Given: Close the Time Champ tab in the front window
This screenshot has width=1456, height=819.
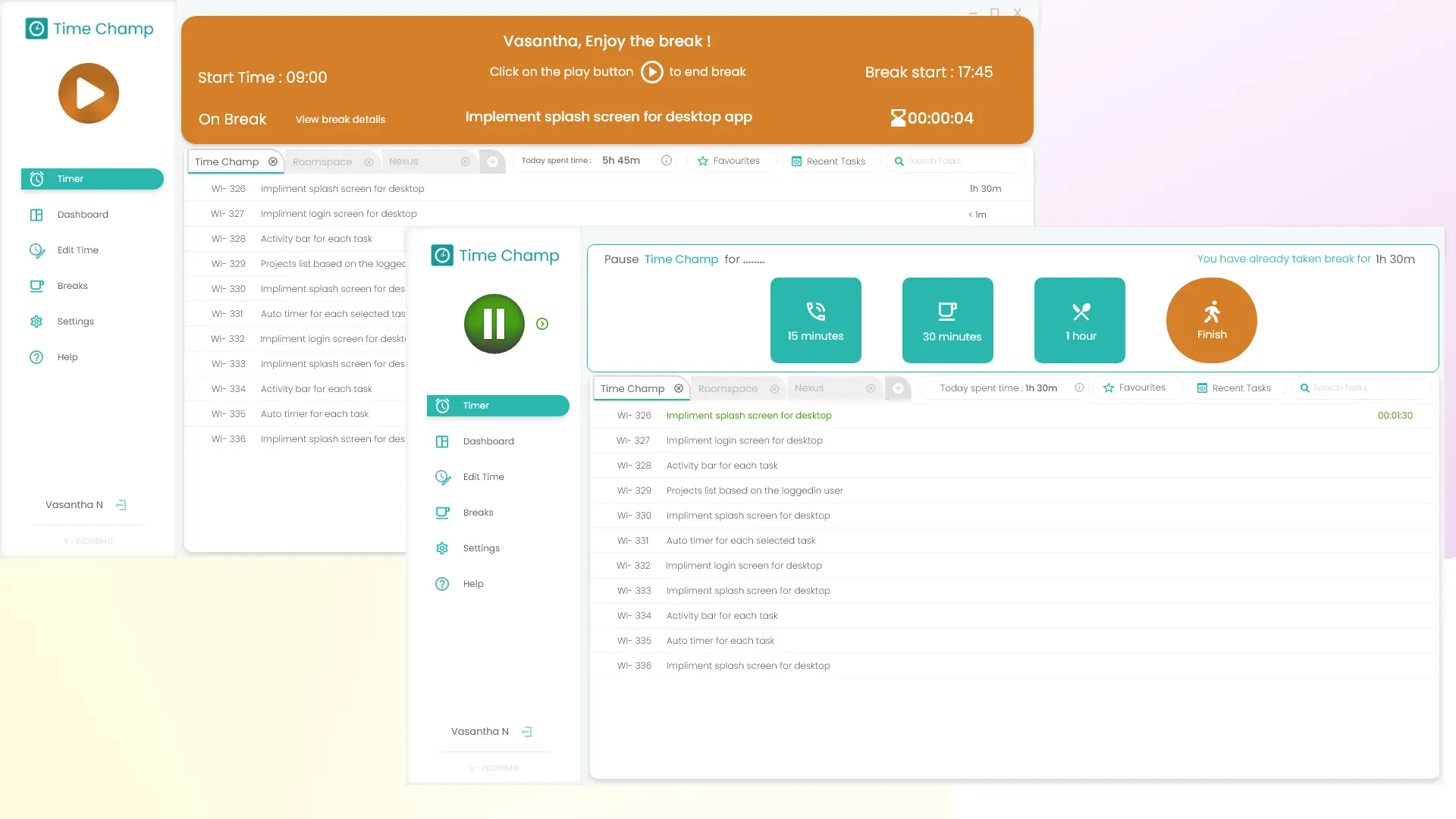Looking at the screenshot, I should point(679,388).
